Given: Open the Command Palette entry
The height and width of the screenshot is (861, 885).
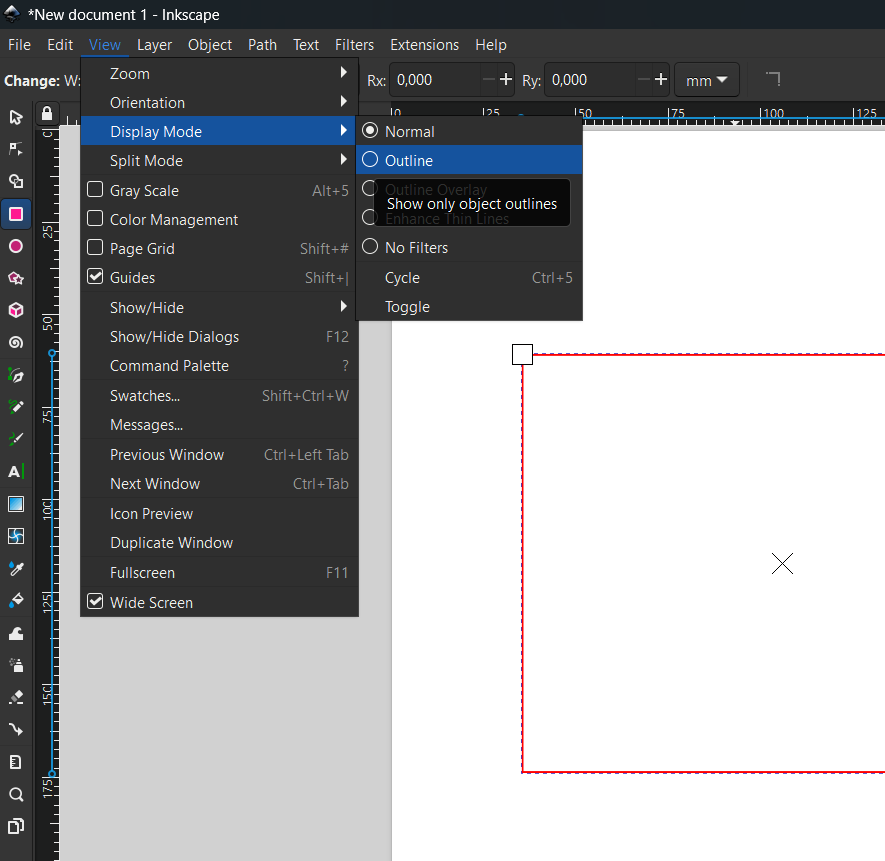Looking at the screenshot, I should click(x=220, y=366).
